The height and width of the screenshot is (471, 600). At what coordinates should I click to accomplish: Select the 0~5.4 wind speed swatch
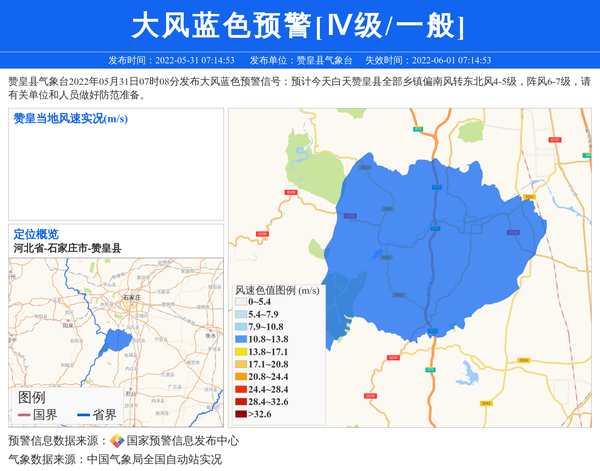[x=240, y=301]
